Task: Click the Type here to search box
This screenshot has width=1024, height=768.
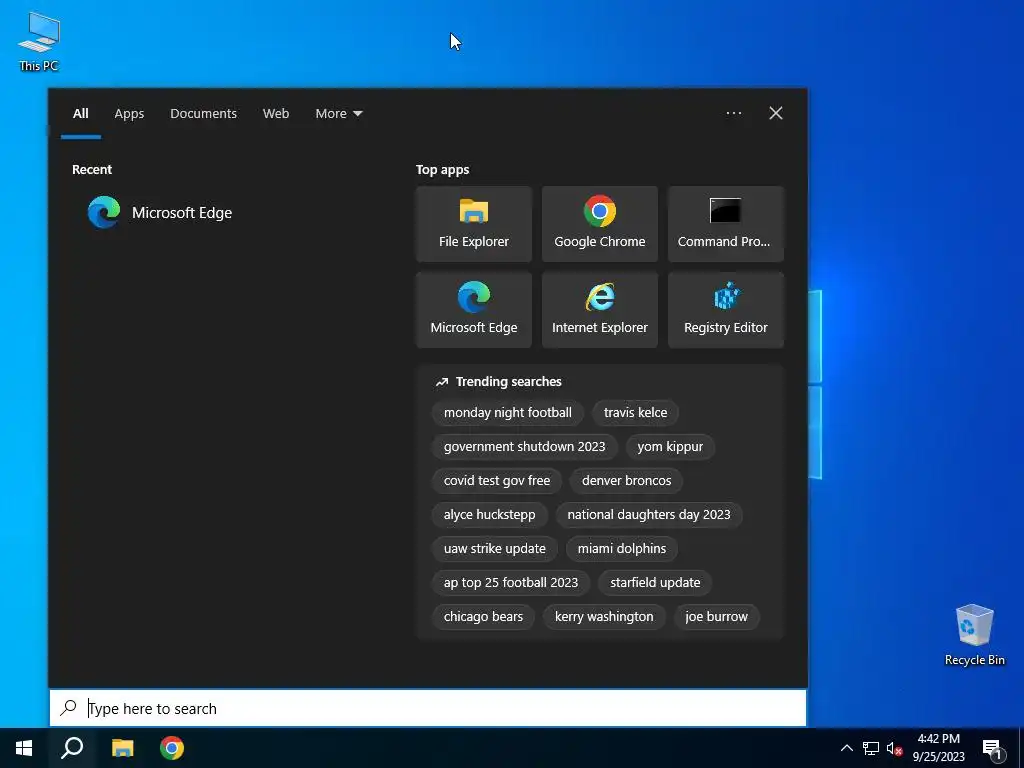Action: [x=428, y=708]
